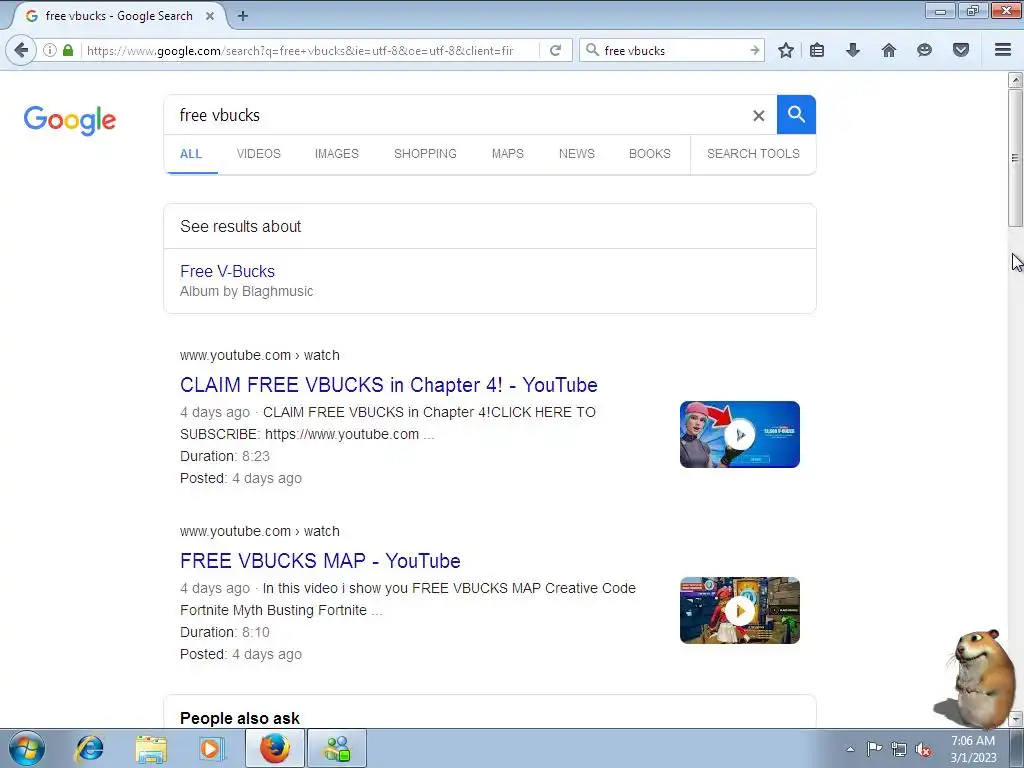Click the muted volume tray icon

coord(923,749)
